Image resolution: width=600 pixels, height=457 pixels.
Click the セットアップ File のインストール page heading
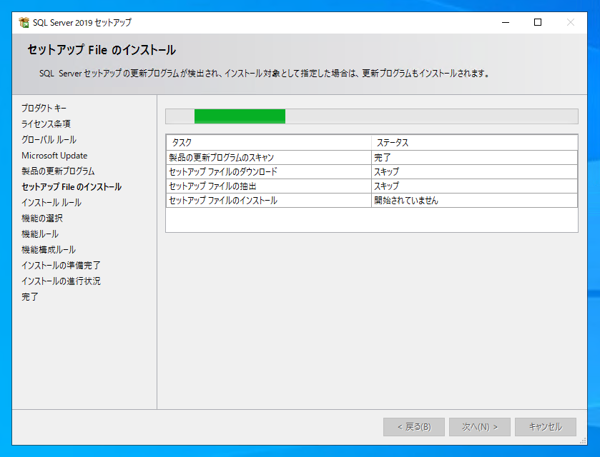click(101, 50)
